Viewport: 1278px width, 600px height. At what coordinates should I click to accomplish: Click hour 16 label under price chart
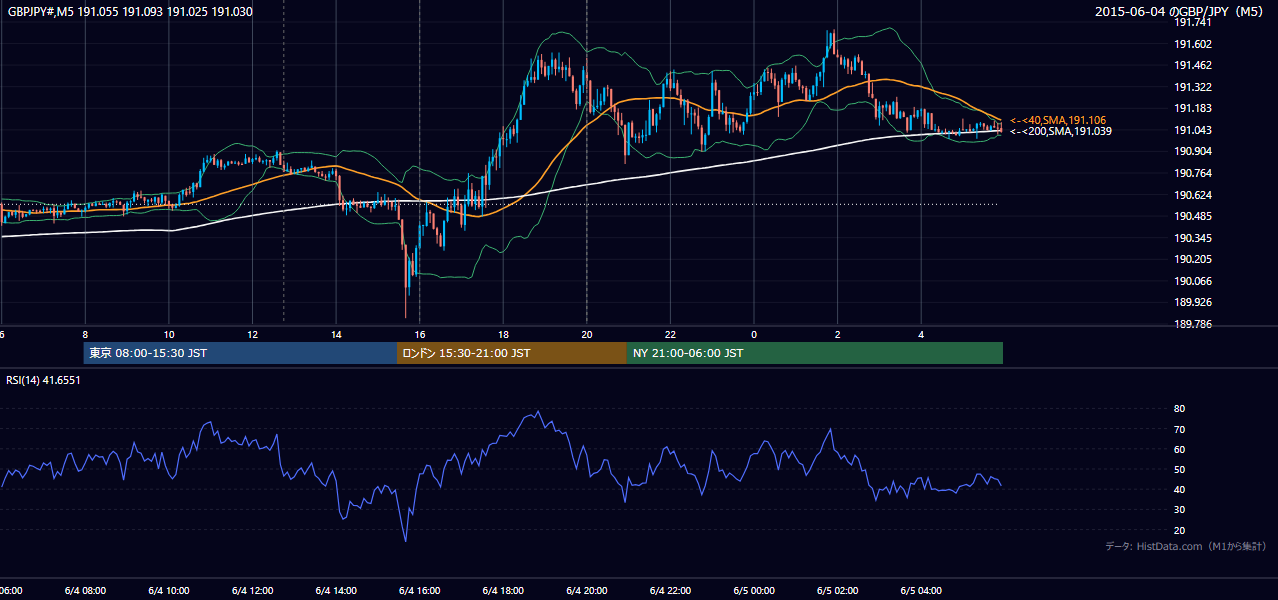pos(420,335)
